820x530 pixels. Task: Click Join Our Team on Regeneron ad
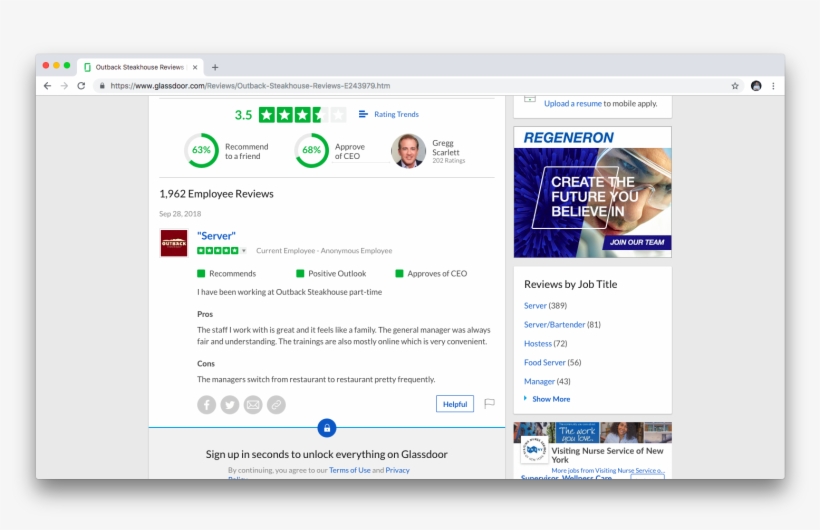click(637, 242)
